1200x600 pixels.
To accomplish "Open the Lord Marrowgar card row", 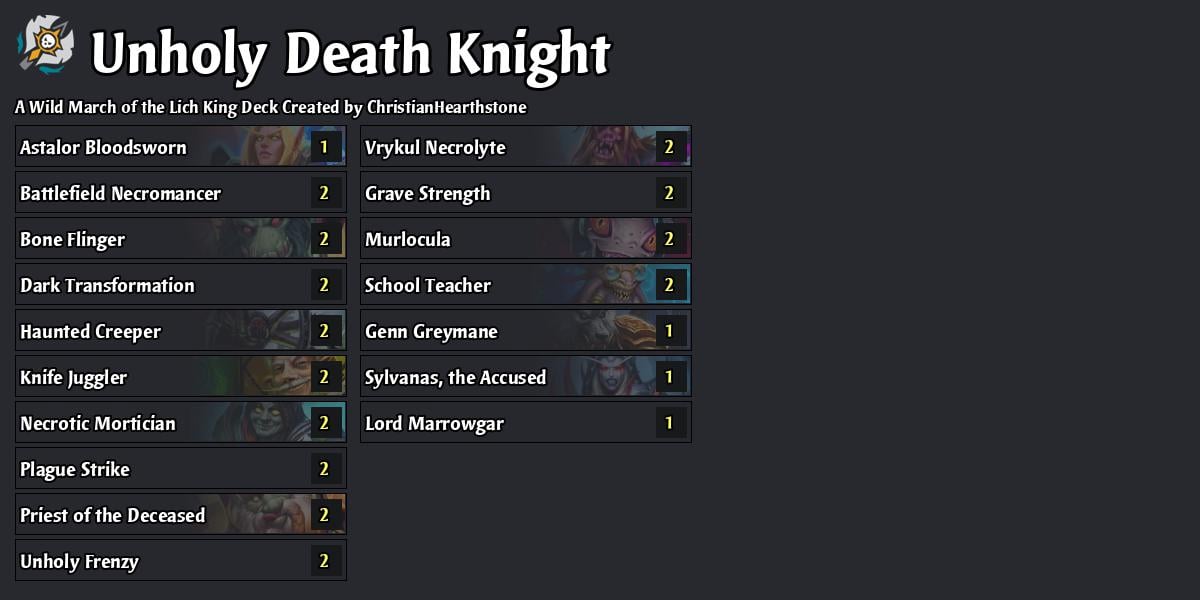I will point(525,422).
